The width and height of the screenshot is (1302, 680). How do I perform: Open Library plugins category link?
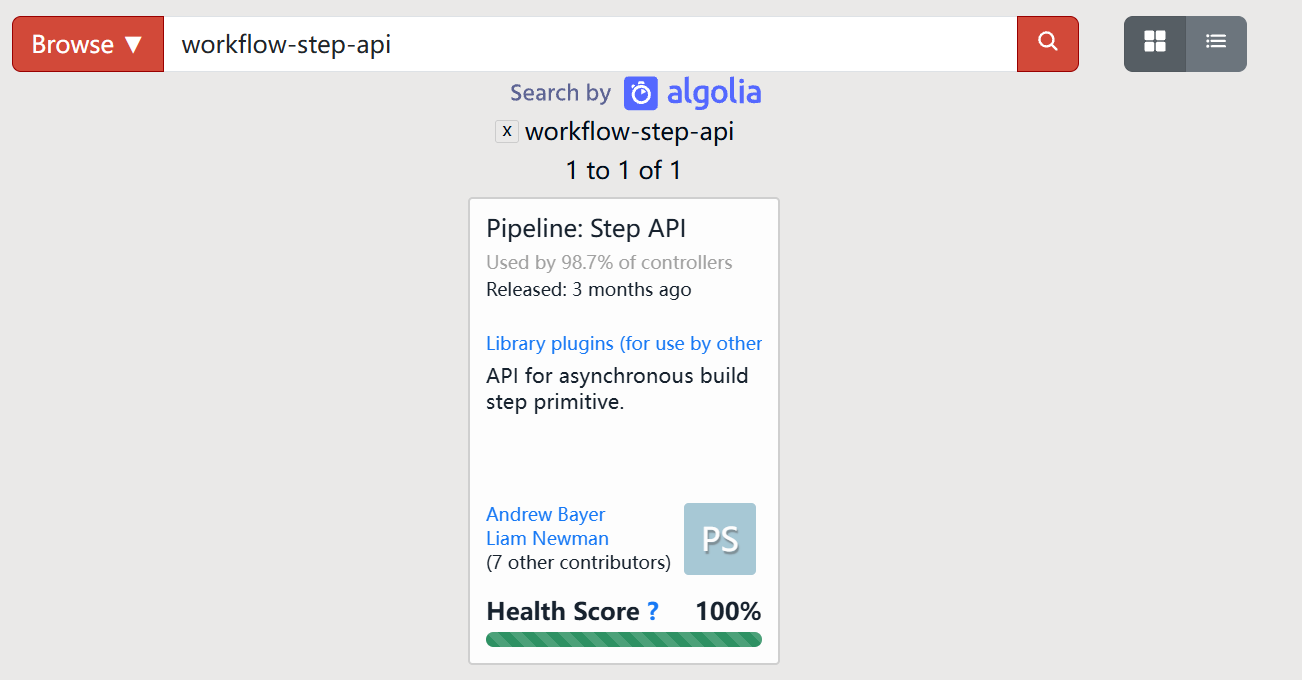[x=624, y=343]
